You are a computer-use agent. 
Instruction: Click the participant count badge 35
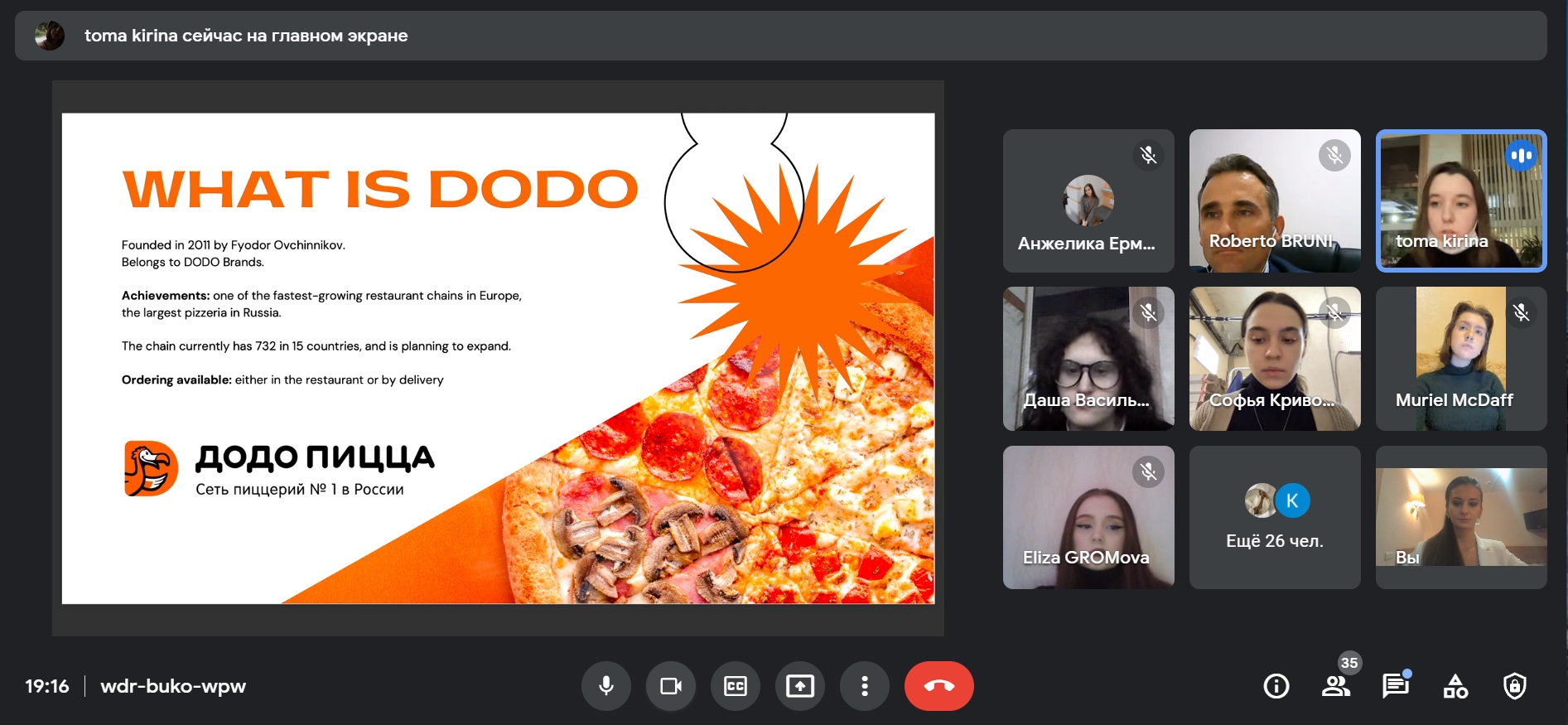point(1349,663)
